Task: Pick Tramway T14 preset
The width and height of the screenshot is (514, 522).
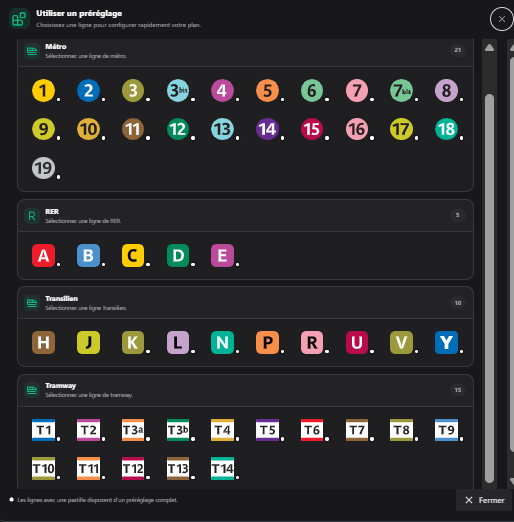Action: coord(222,469)
